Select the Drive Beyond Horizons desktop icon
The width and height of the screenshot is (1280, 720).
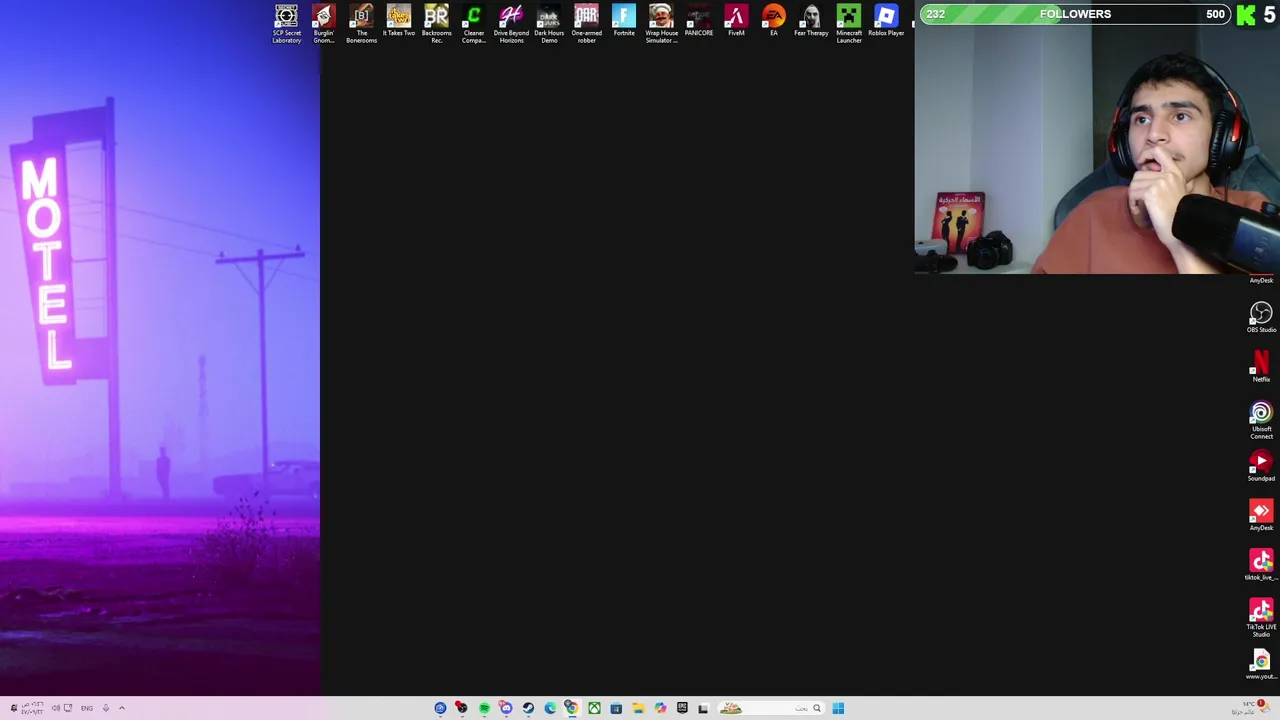511,24
